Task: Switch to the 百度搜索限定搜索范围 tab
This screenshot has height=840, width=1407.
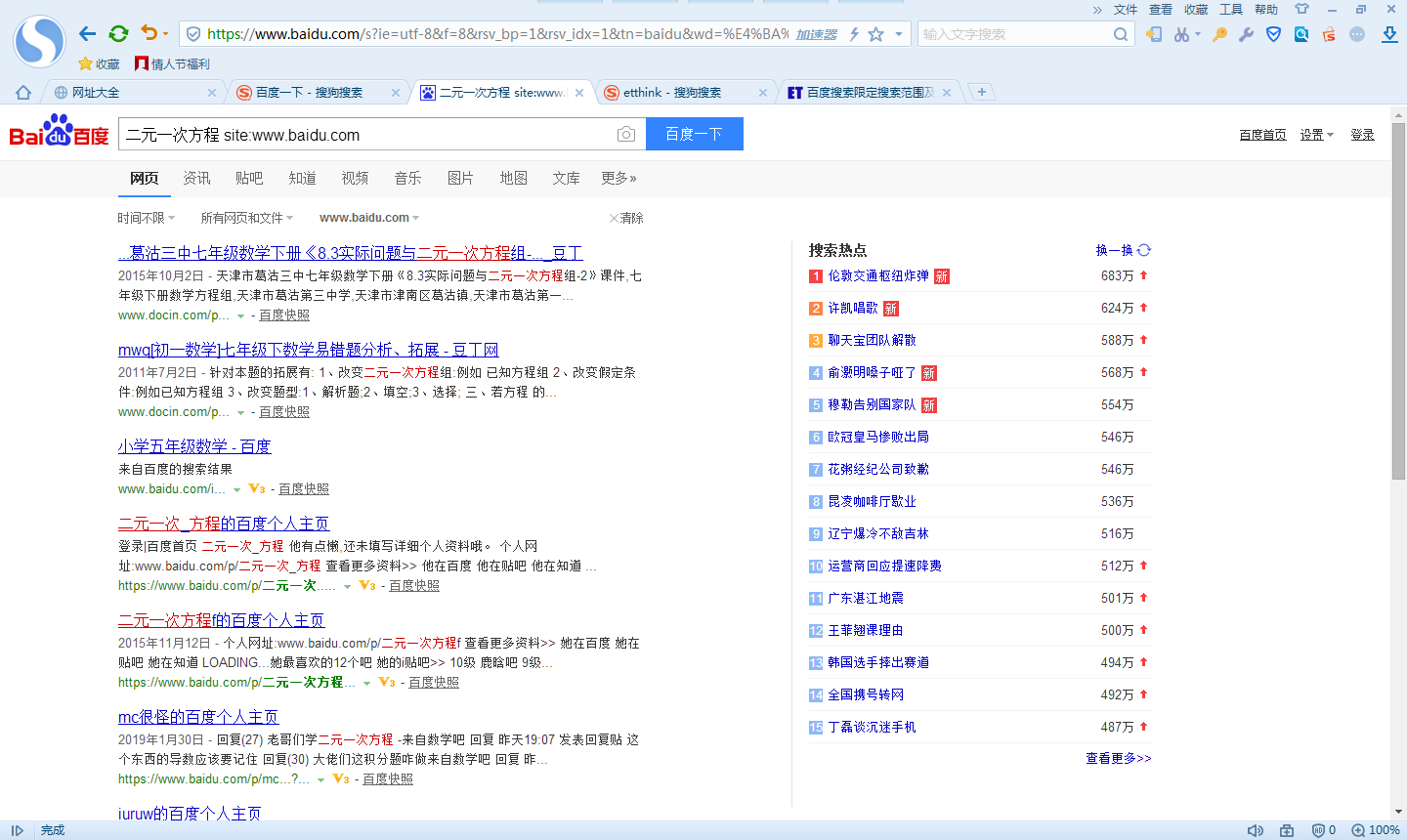Action: pos(869,93)
